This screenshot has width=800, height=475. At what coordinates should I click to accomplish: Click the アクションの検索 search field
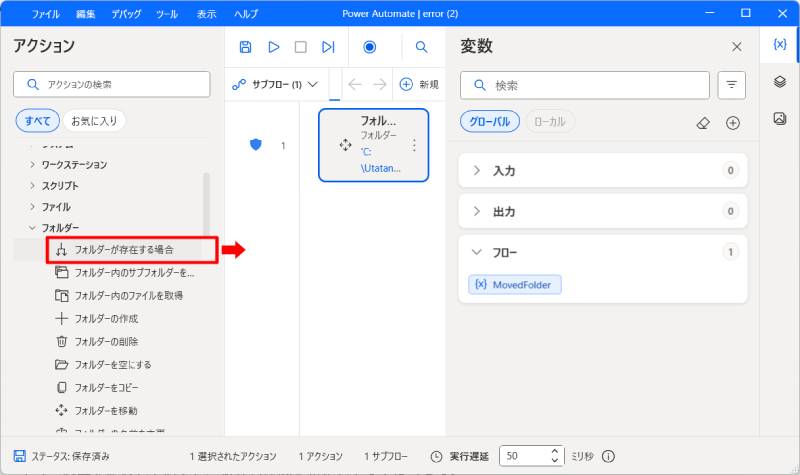pyautogui.click(x=112, y=84)
